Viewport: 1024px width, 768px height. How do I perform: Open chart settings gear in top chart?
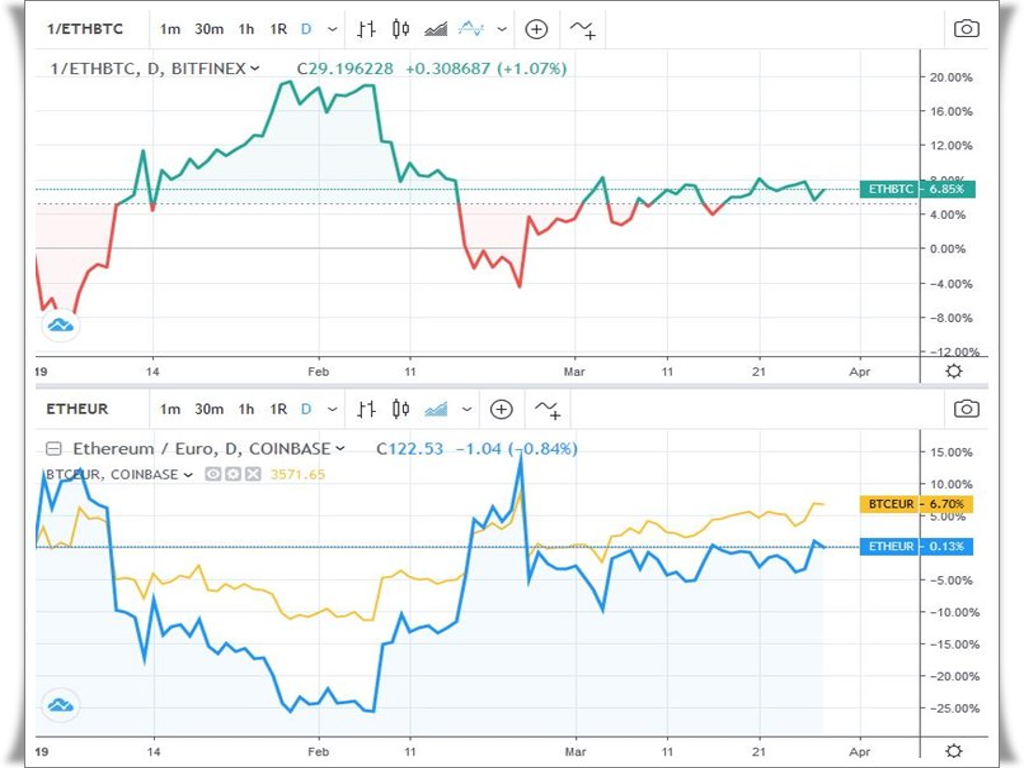(x=954, y=371)
